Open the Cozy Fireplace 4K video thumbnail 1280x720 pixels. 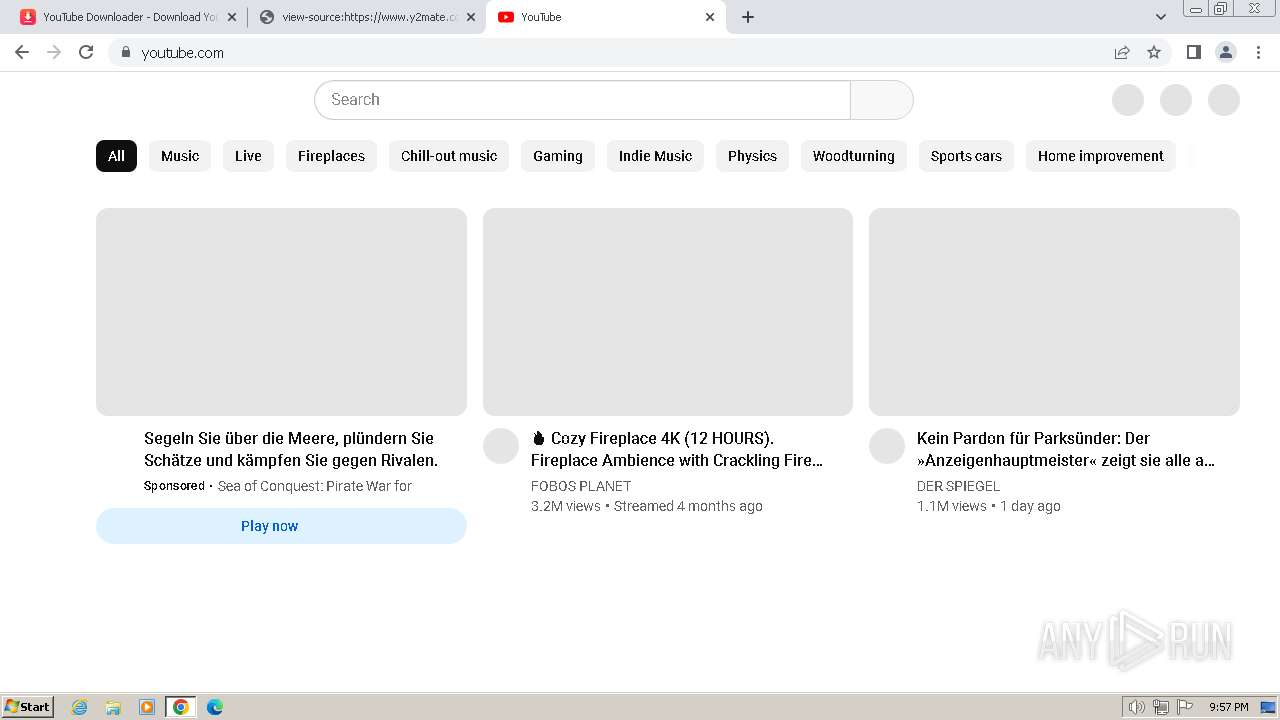point(668,312)
